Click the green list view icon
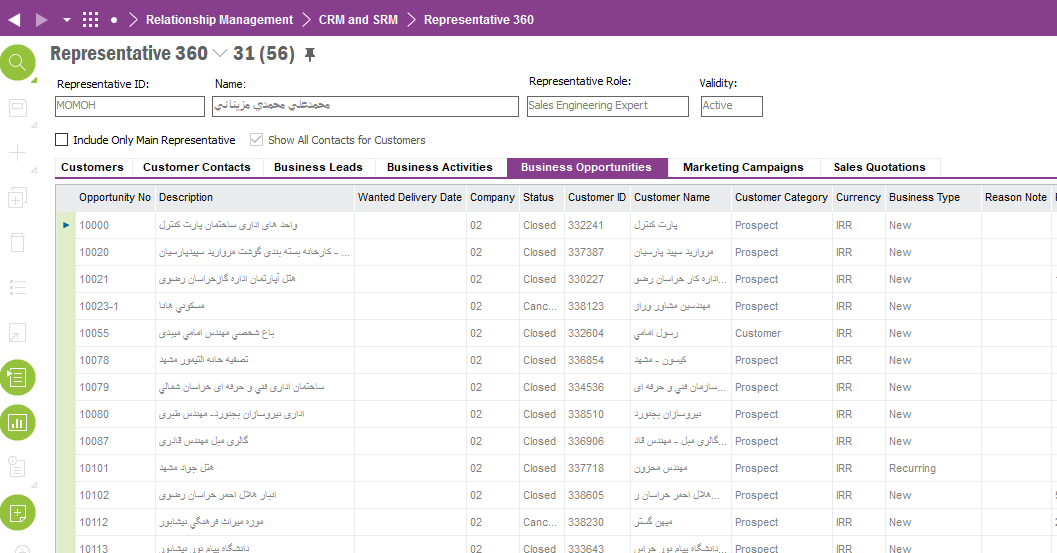This screenshot has height=553, width=1057. click(18, 378)
